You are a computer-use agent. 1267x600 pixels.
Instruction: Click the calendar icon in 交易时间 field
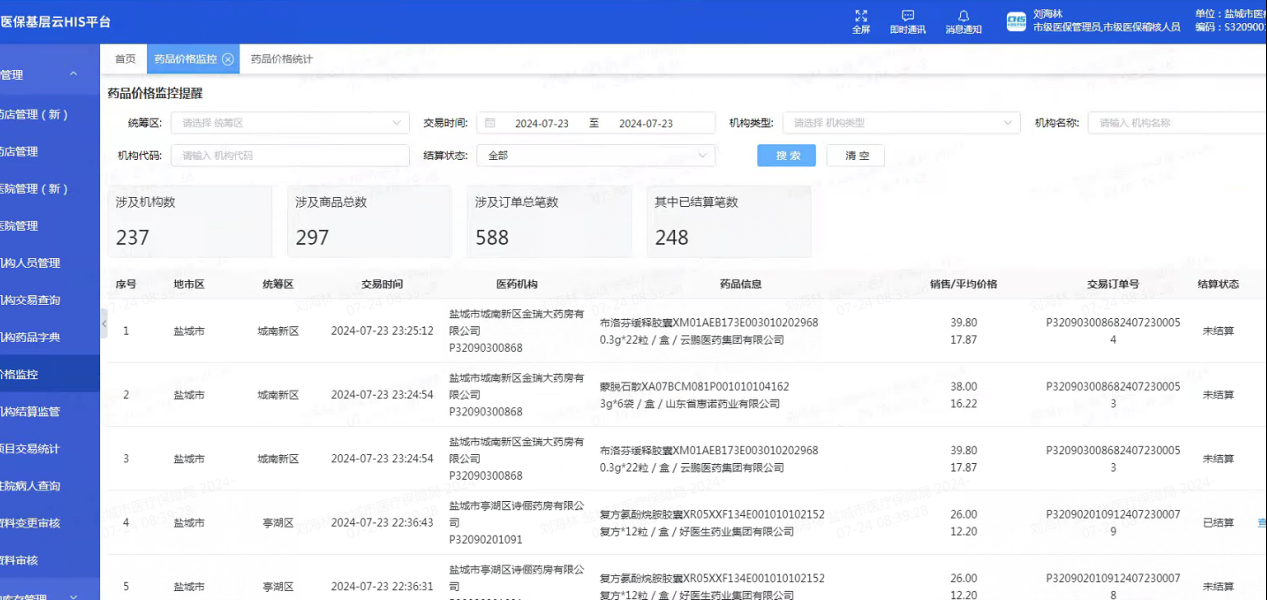click(490, 123)
